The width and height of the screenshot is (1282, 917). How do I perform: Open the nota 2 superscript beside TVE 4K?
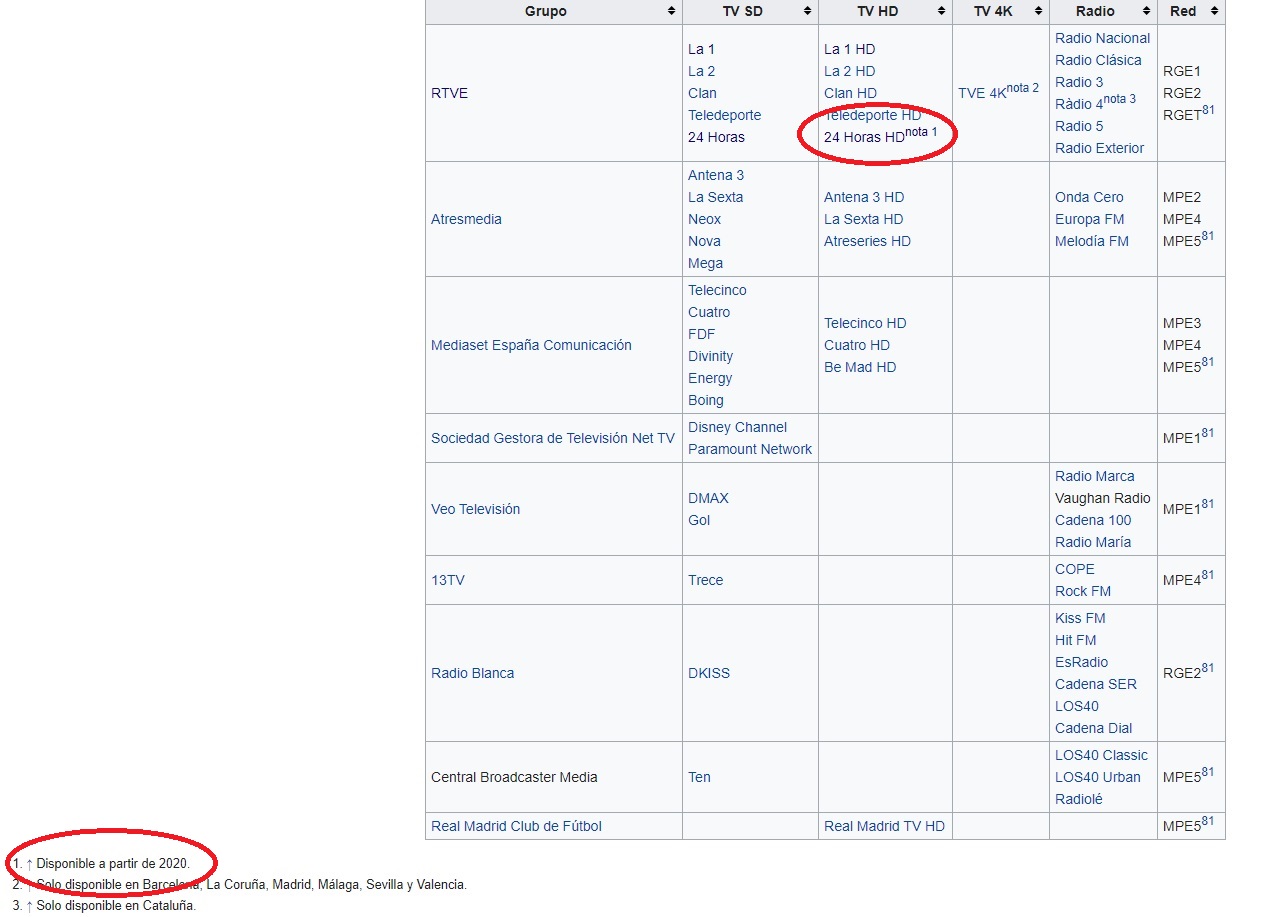point(1022,88)
